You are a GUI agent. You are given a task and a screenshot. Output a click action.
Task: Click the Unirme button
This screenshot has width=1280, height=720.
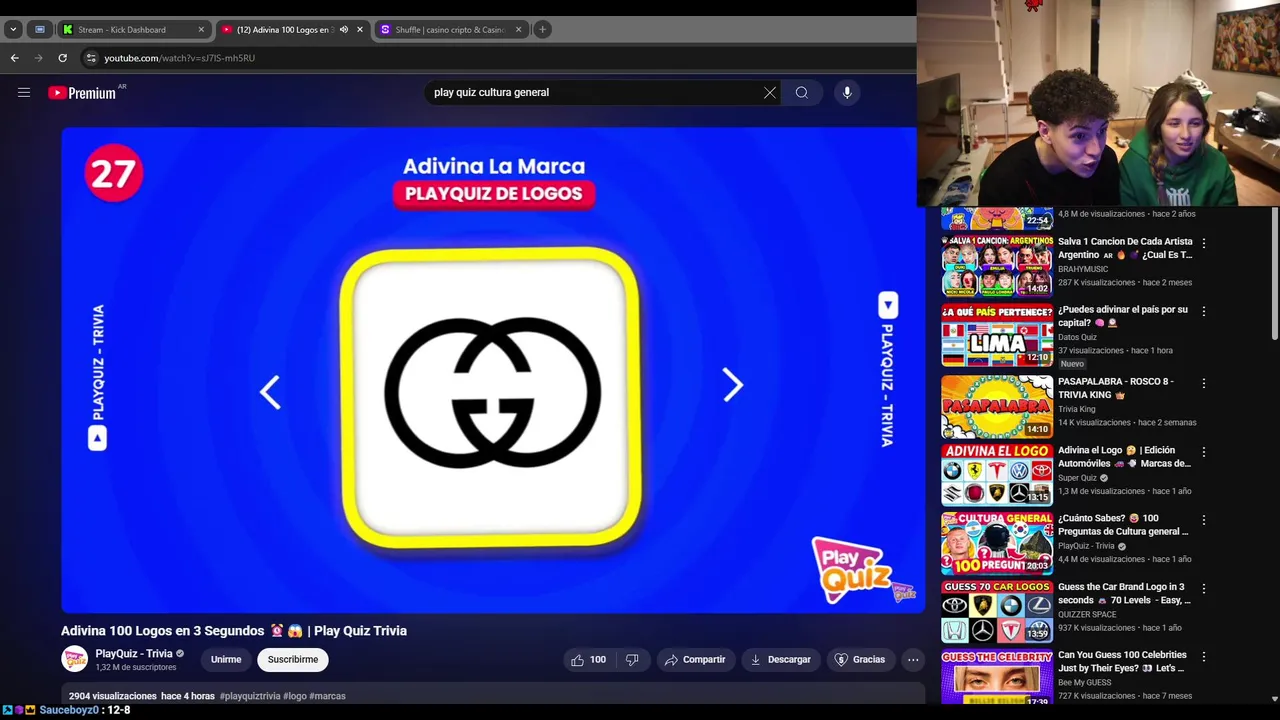pyautogui.click(x=226, y=659)
